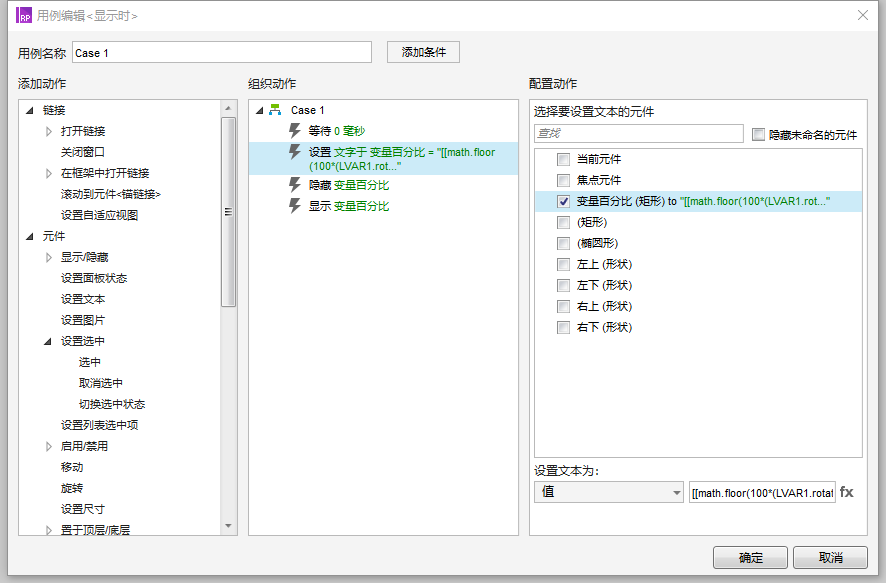Click lightning icon of 设置 文字于 action
The height and width of the screenshot is (583, 886).
294,152
